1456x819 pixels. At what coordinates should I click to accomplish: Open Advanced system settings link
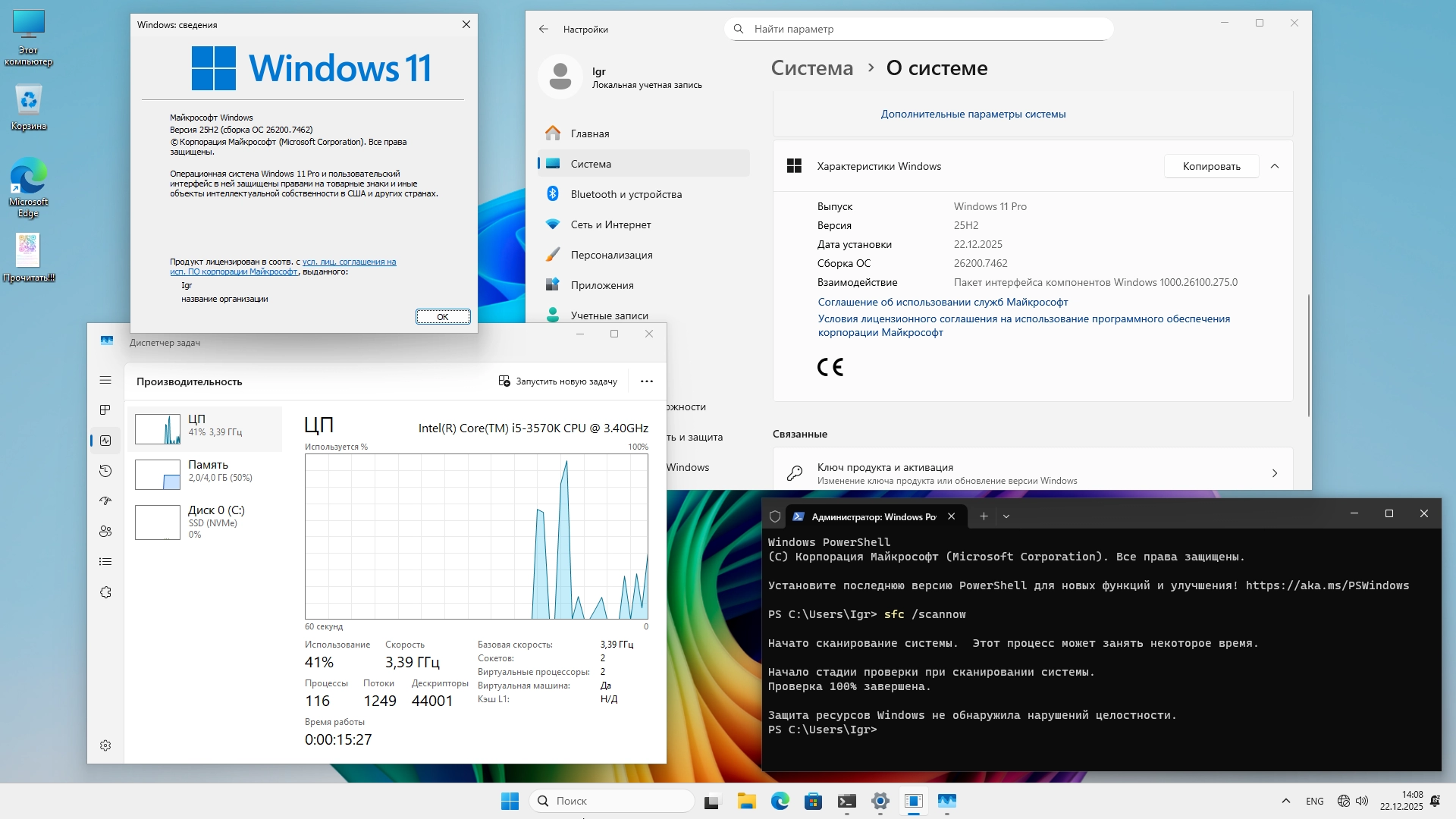(x=973, y=114)
